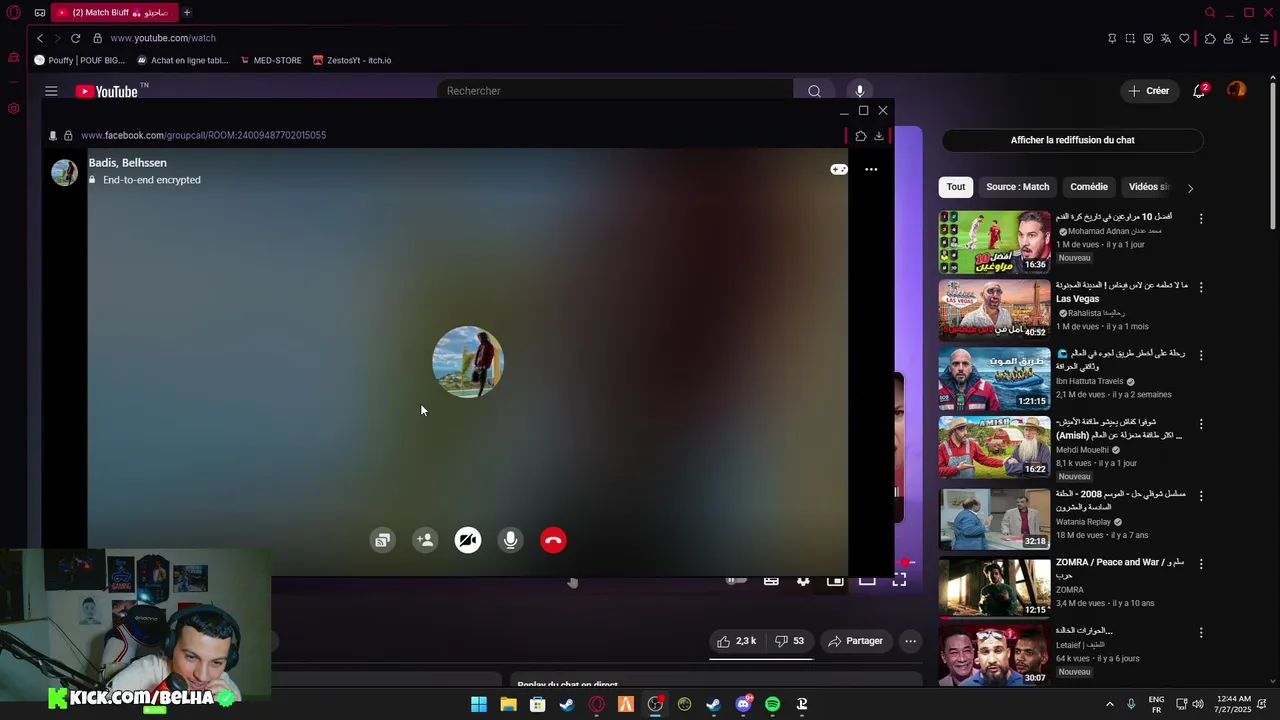Viewport: 1280px width, 720px height.
Task: Open more actions beside Partager
Action: (x=910, y=641)
